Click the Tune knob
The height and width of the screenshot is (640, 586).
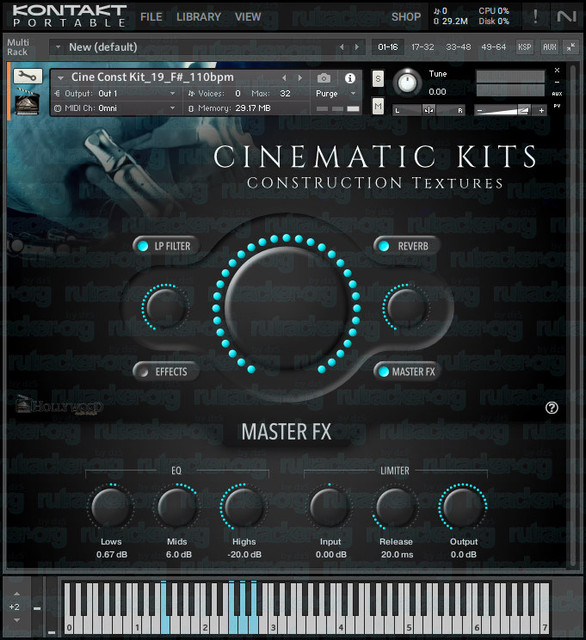click(407, 82)
